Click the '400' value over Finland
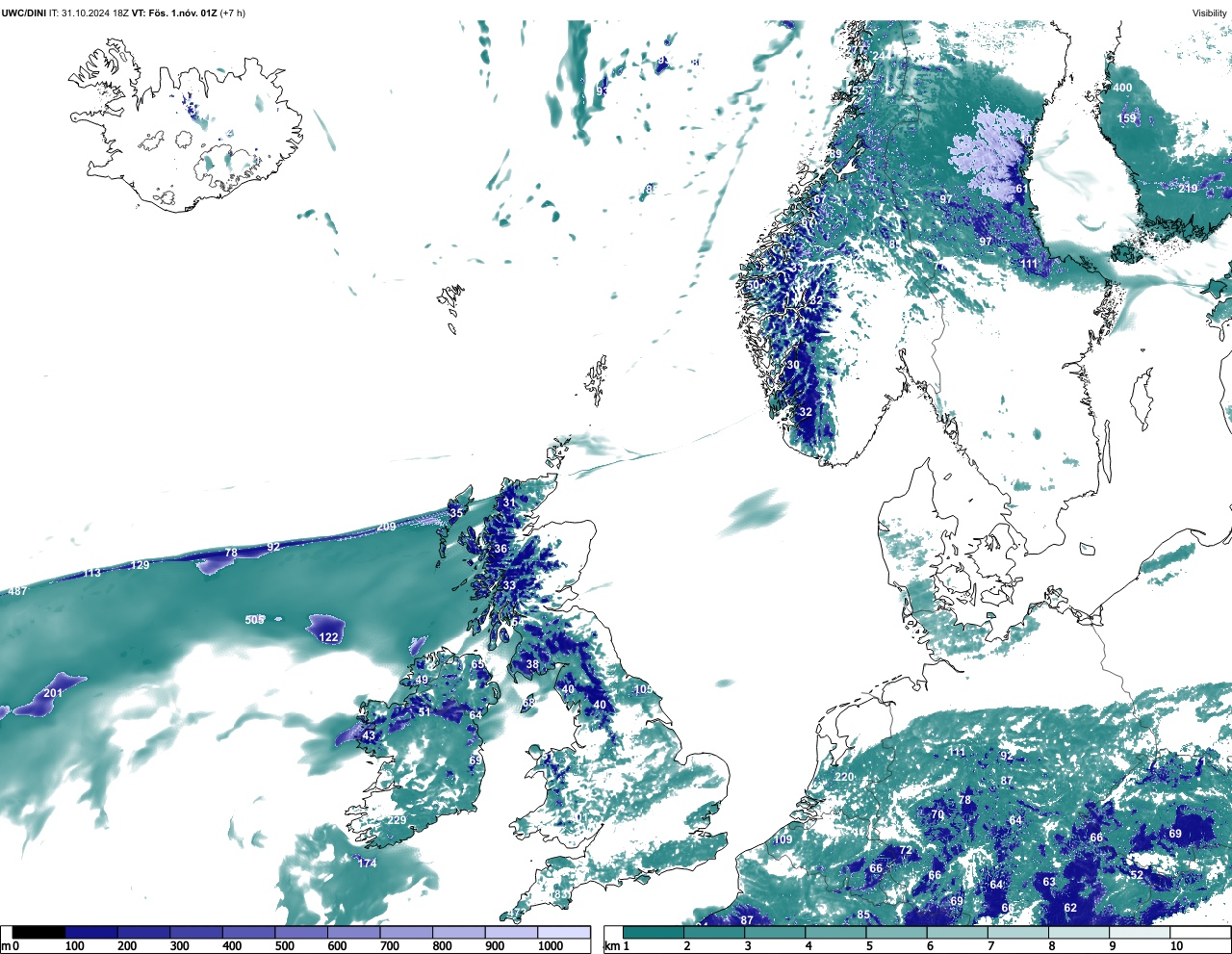1232x954 pixels. pos(1122,88)
